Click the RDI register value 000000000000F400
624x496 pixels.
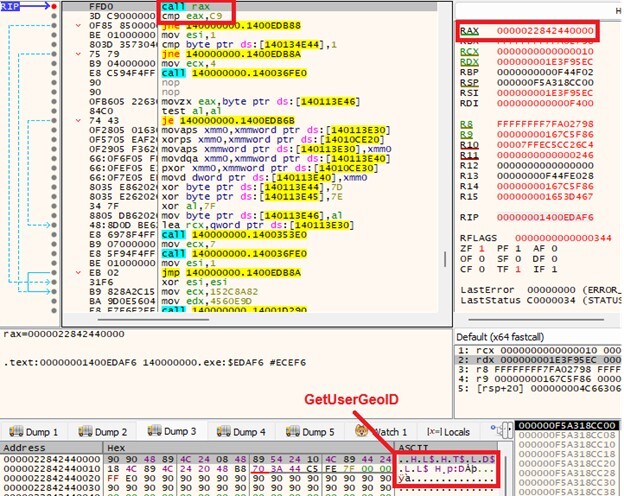(x=545, y=103)
